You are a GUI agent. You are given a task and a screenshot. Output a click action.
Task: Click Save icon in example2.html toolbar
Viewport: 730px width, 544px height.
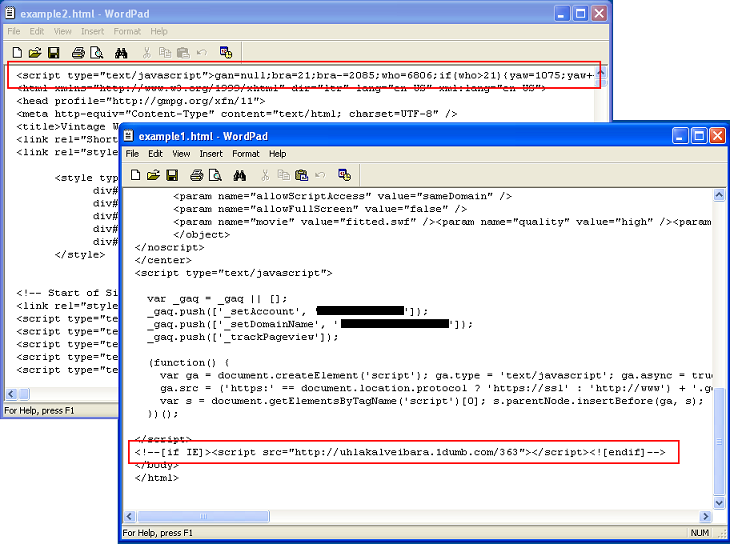(x=54, y=52)
